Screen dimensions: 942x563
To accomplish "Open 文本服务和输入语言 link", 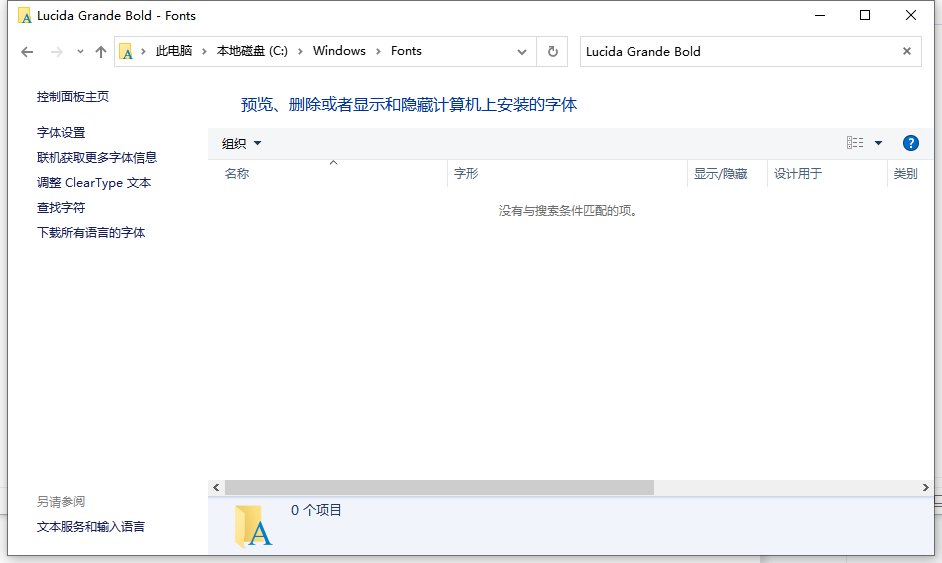I will click(91, 527).
